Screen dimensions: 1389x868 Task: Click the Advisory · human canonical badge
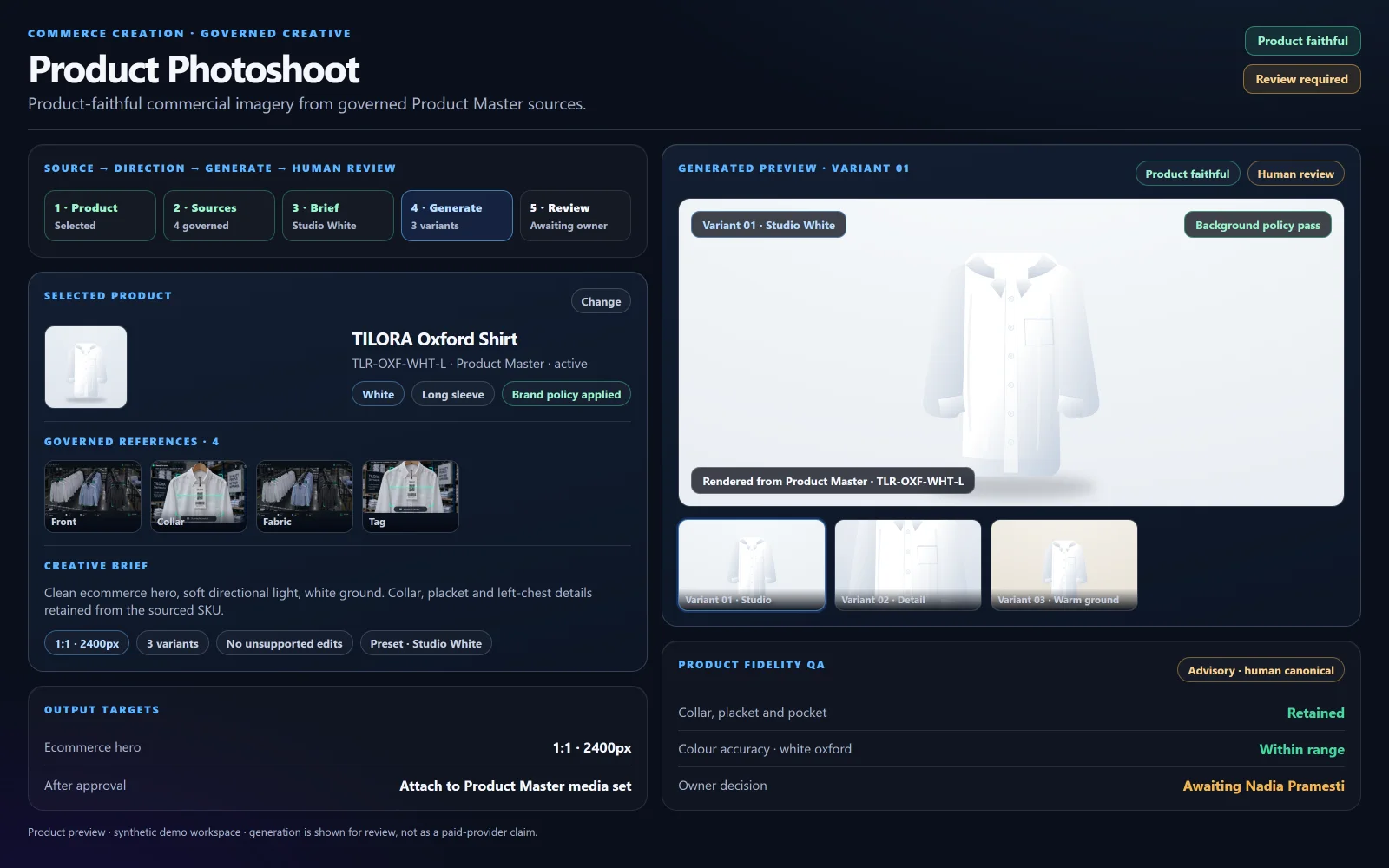(1261, 670)
